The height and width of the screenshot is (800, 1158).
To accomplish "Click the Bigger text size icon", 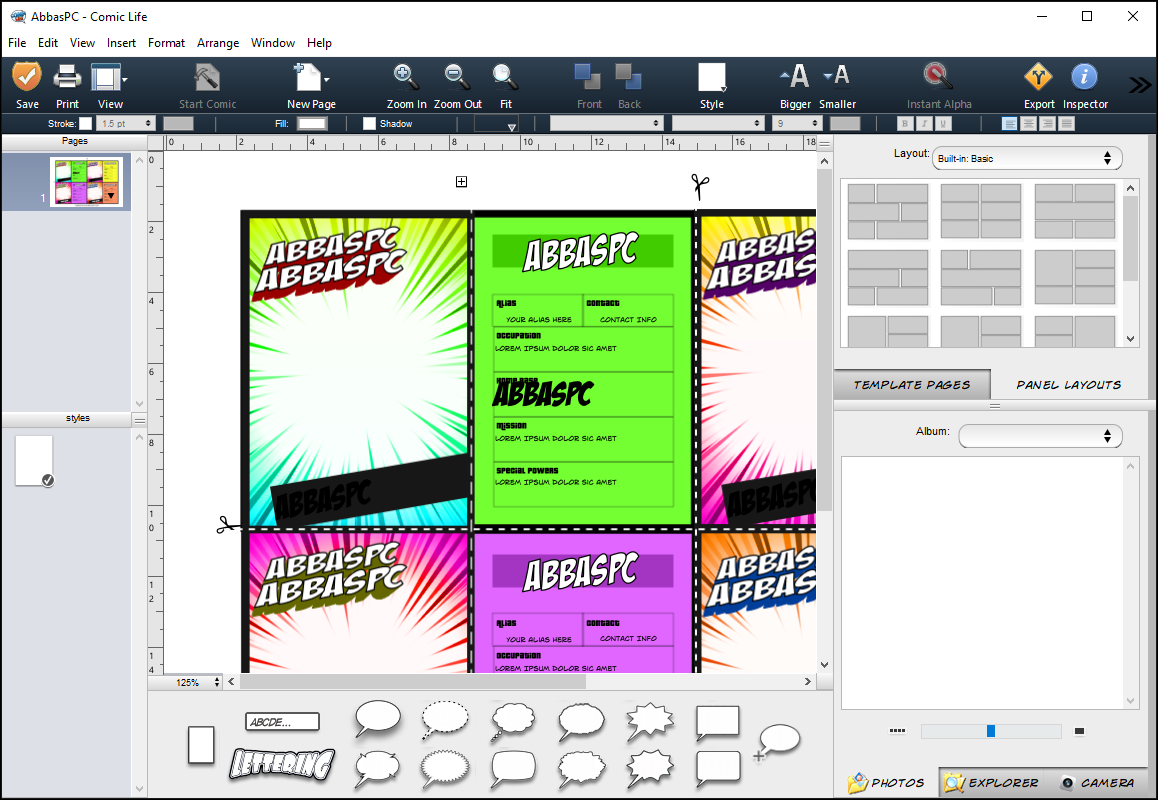I will click(x=795, y=77).
